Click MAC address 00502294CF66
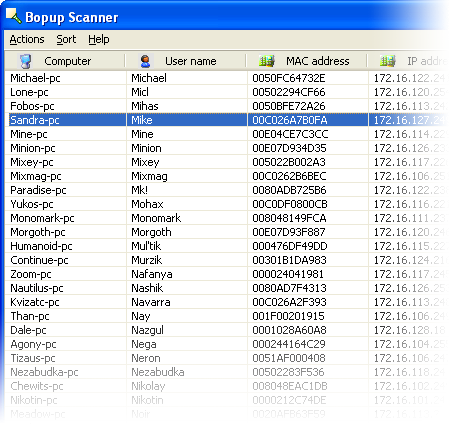Image resolution: width=450 pixels, height=425 pixels. coord(289,92)
